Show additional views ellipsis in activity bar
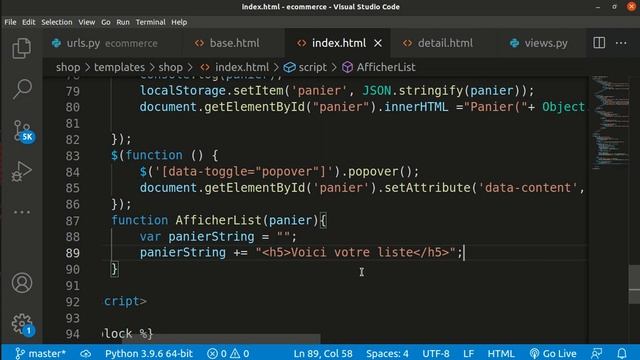 pyautogui.click(x=22, y=212)
